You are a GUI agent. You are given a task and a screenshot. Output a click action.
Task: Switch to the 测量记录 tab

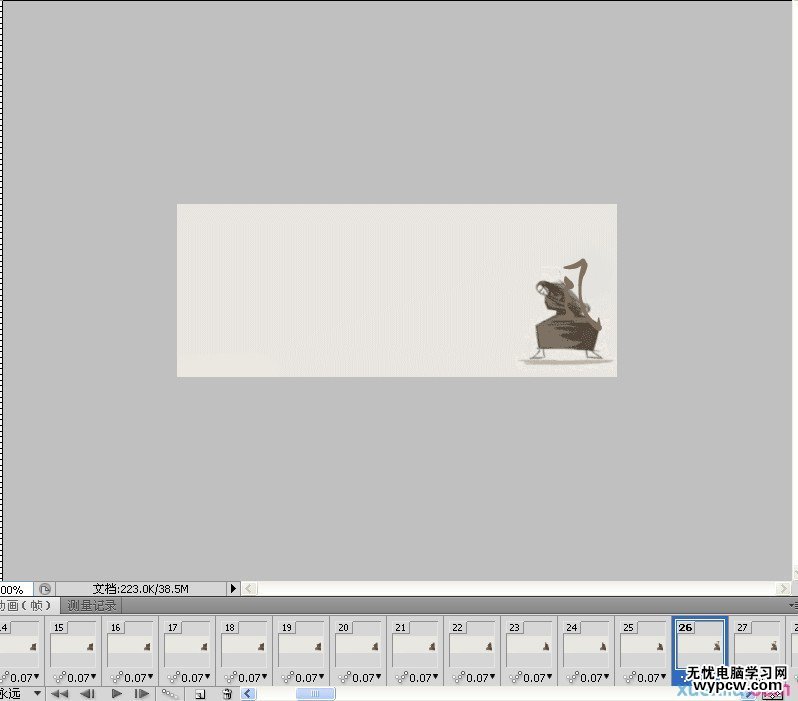coord(92,605)
